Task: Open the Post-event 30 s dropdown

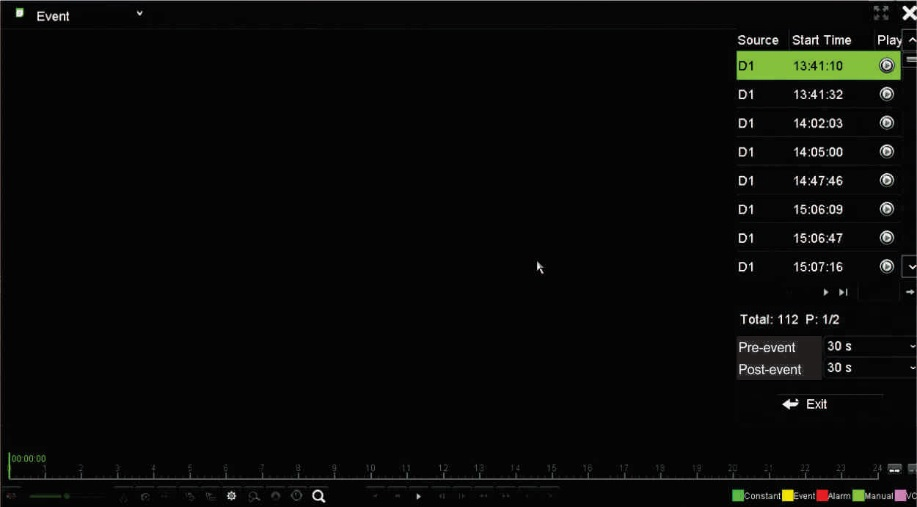Action: (870, 368)
